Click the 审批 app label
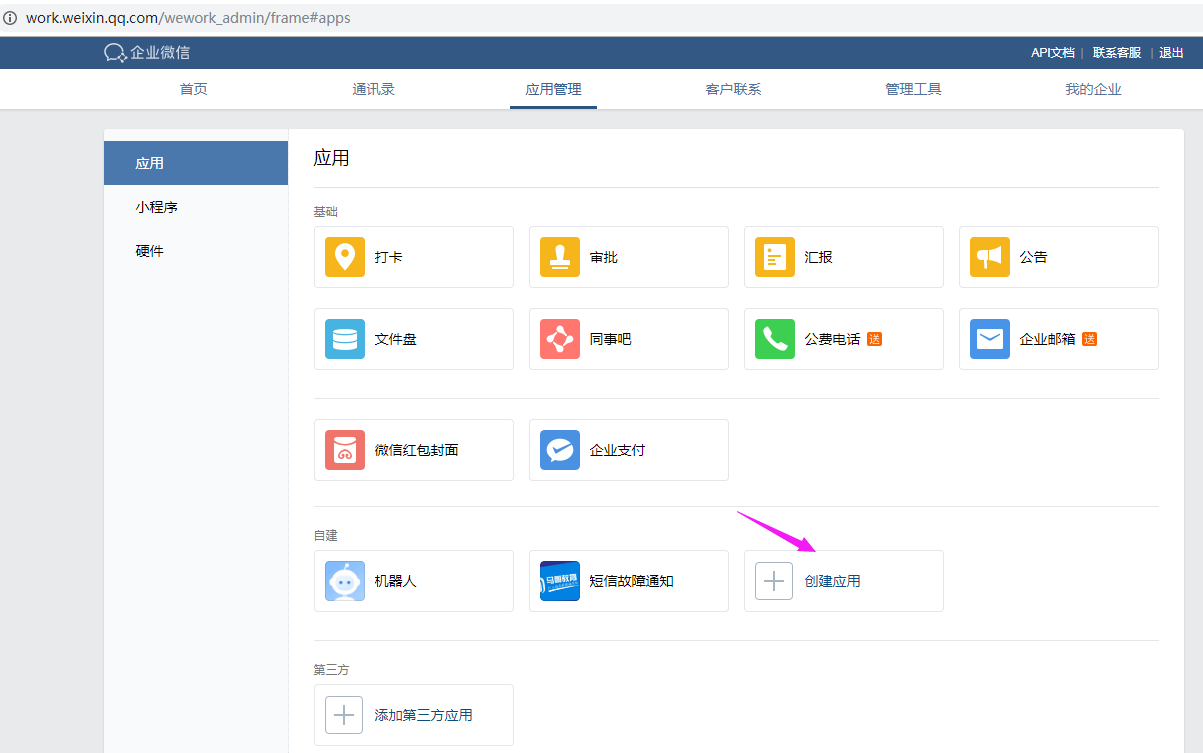This screenshot has height=753, width=1203. click(604, 257)
